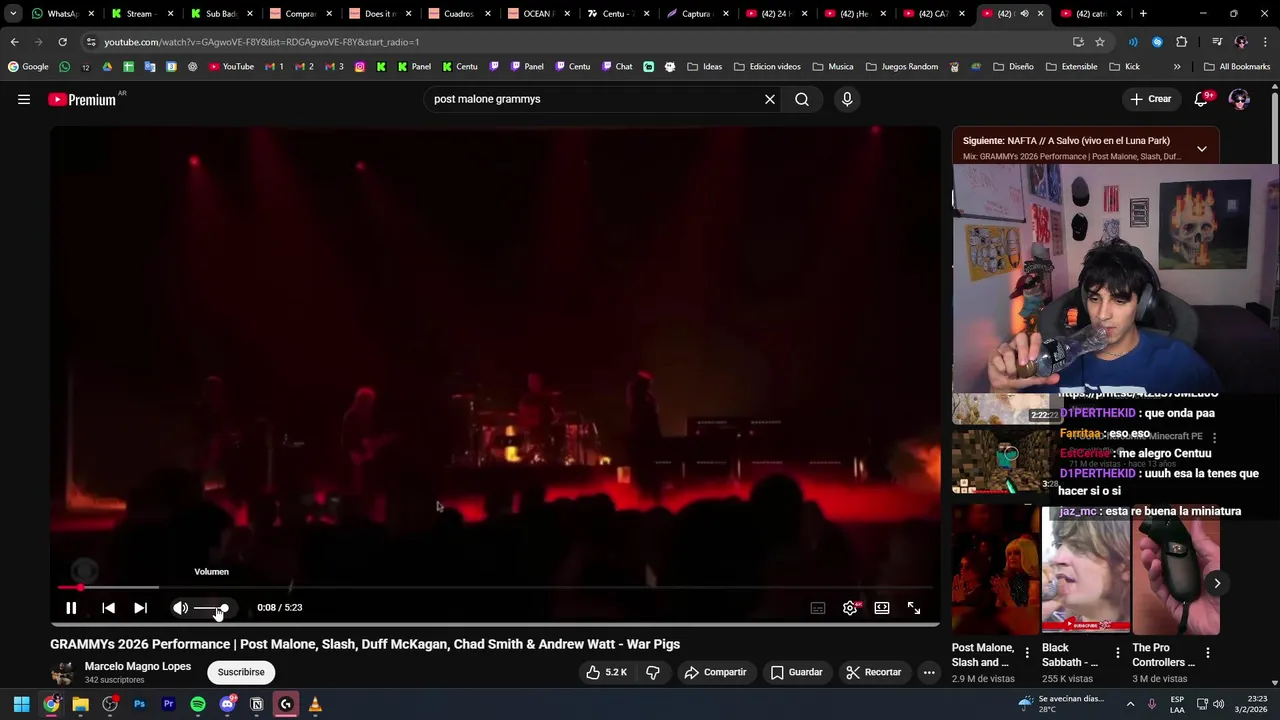This screenshot has height=720, width=1280.
Task: Skip to the next video
Action: click(x=141, y=608)
